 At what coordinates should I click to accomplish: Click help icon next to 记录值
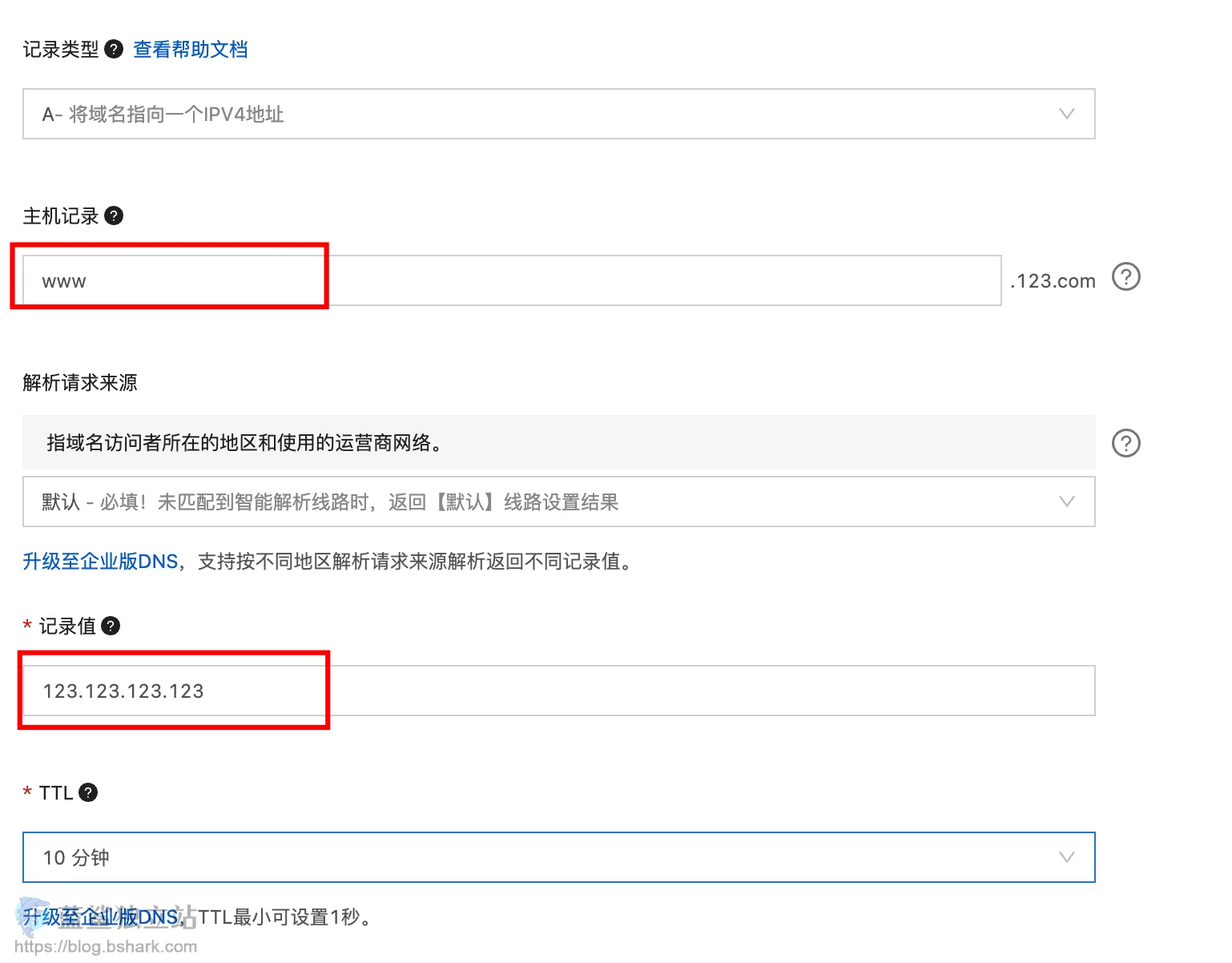(111, 627)
